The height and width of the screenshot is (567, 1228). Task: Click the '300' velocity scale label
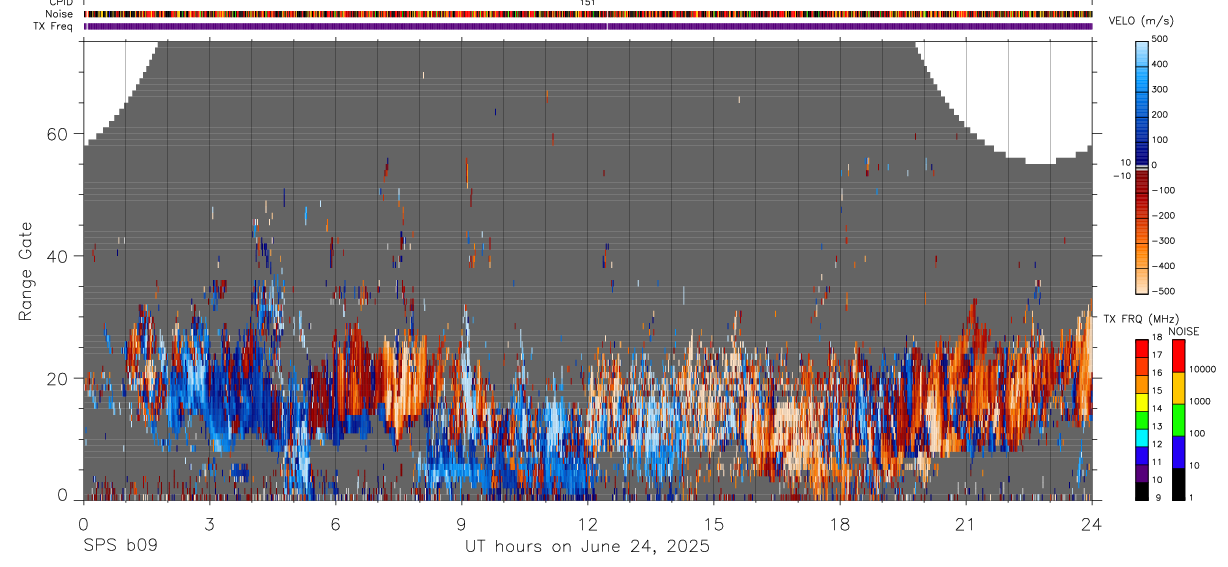point(1159,89)
